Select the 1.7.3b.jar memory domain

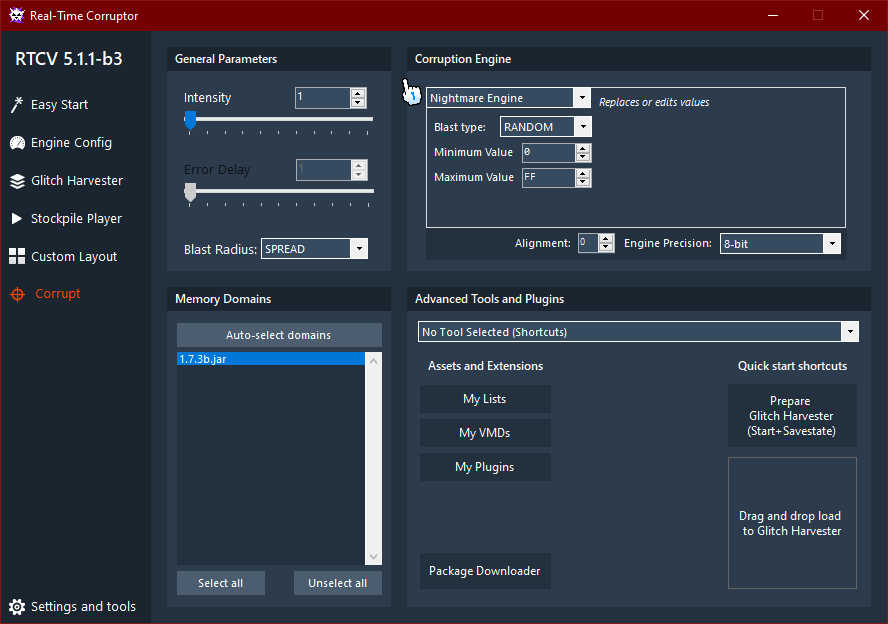(x=271, y=359)
